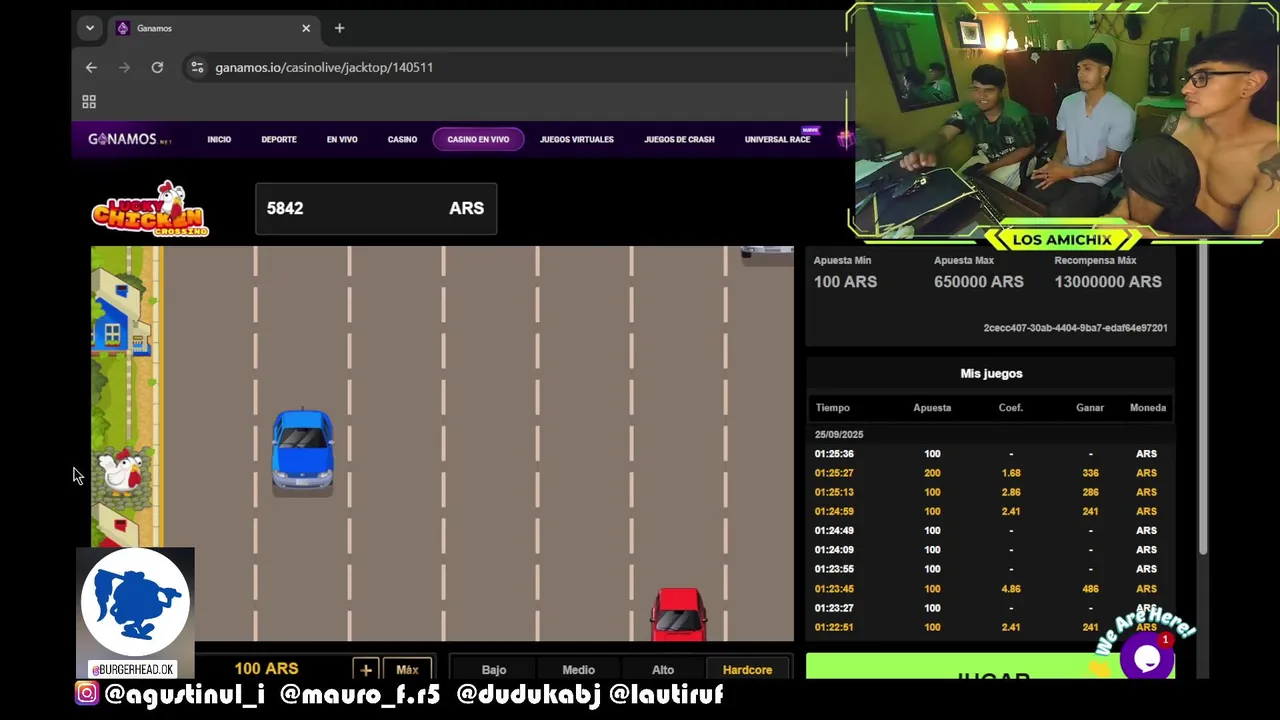Screen dimensions: 1280x720
Task: Click the LOS AMICHIX banner label
Action: [1062, 240]
